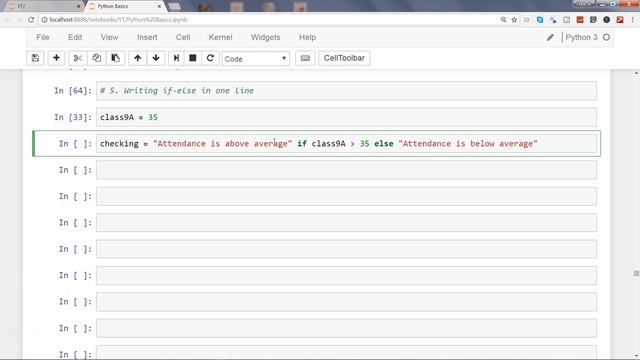Go back in browser history
640x360 pixels.
pos(7,20)
